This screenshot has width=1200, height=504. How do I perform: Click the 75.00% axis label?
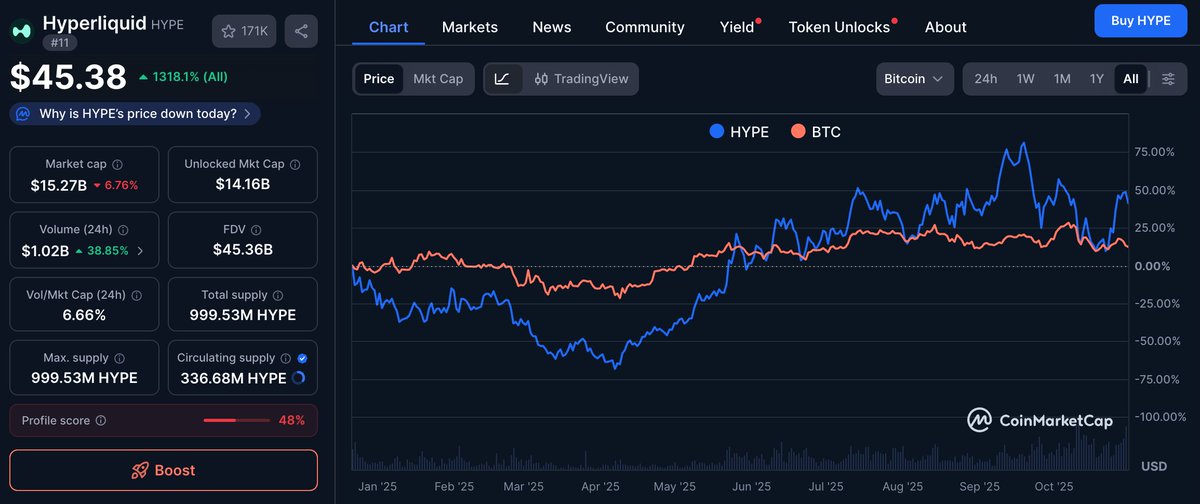[1154, 152]
